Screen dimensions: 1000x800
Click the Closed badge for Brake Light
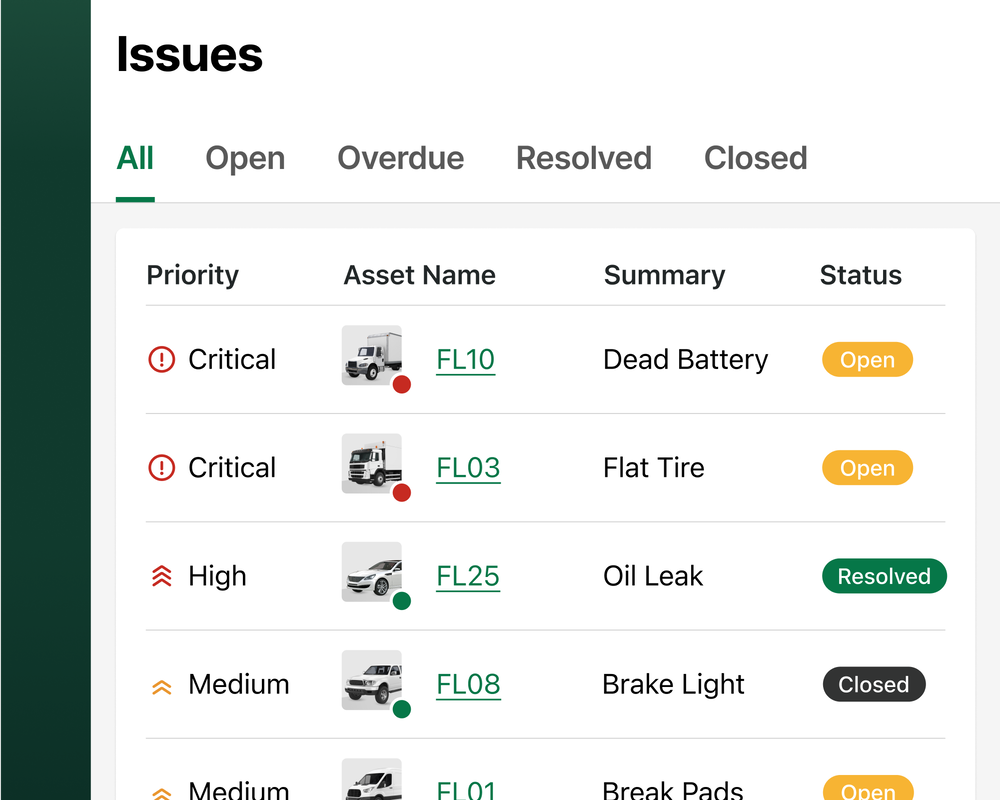pos(874,685)
